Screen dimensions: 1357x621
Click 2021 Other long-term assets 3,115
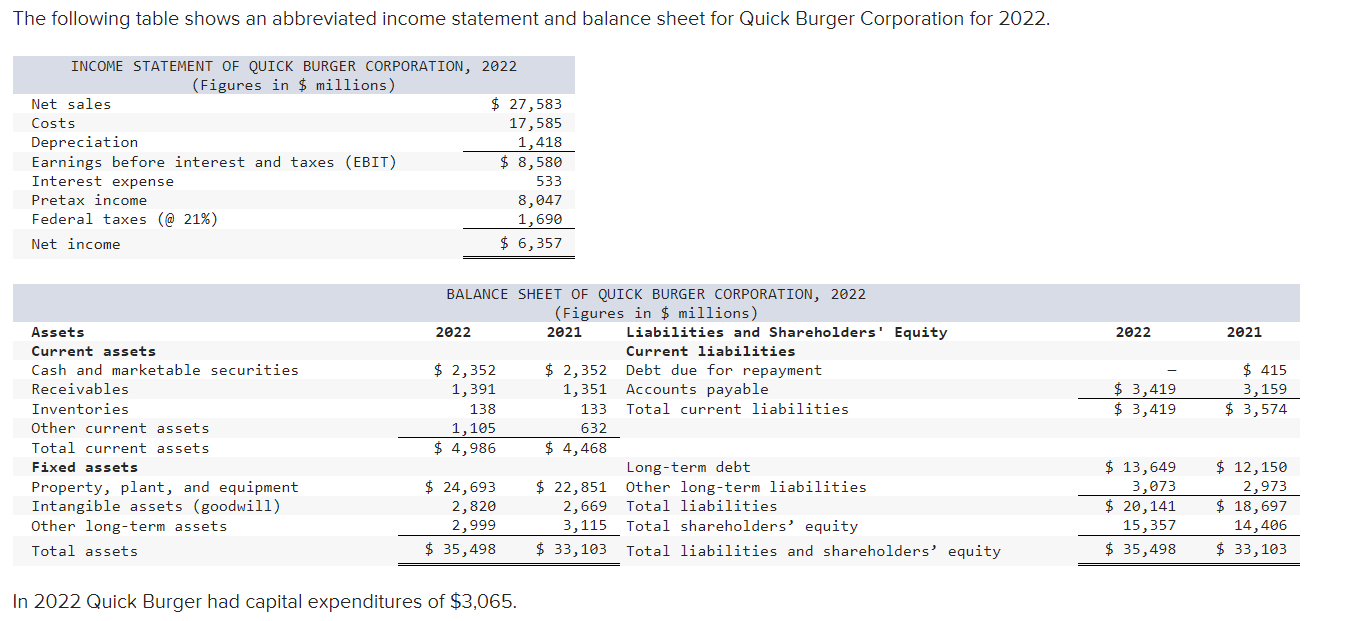click(x=584, y=526)
